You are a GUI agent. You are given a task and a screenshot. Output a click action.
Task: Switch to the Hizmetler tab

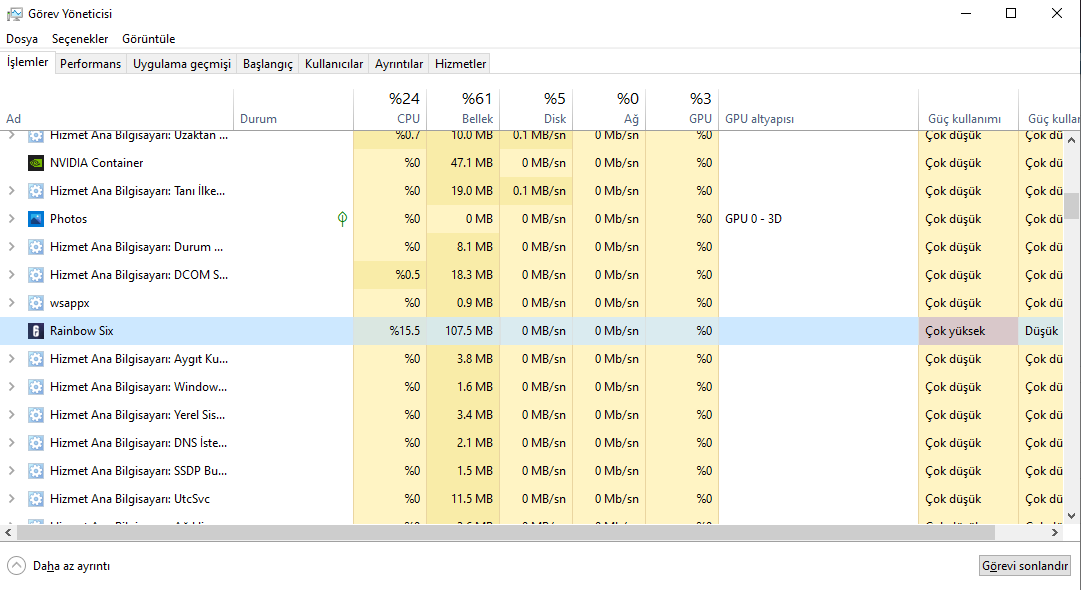tap(460, 64)
